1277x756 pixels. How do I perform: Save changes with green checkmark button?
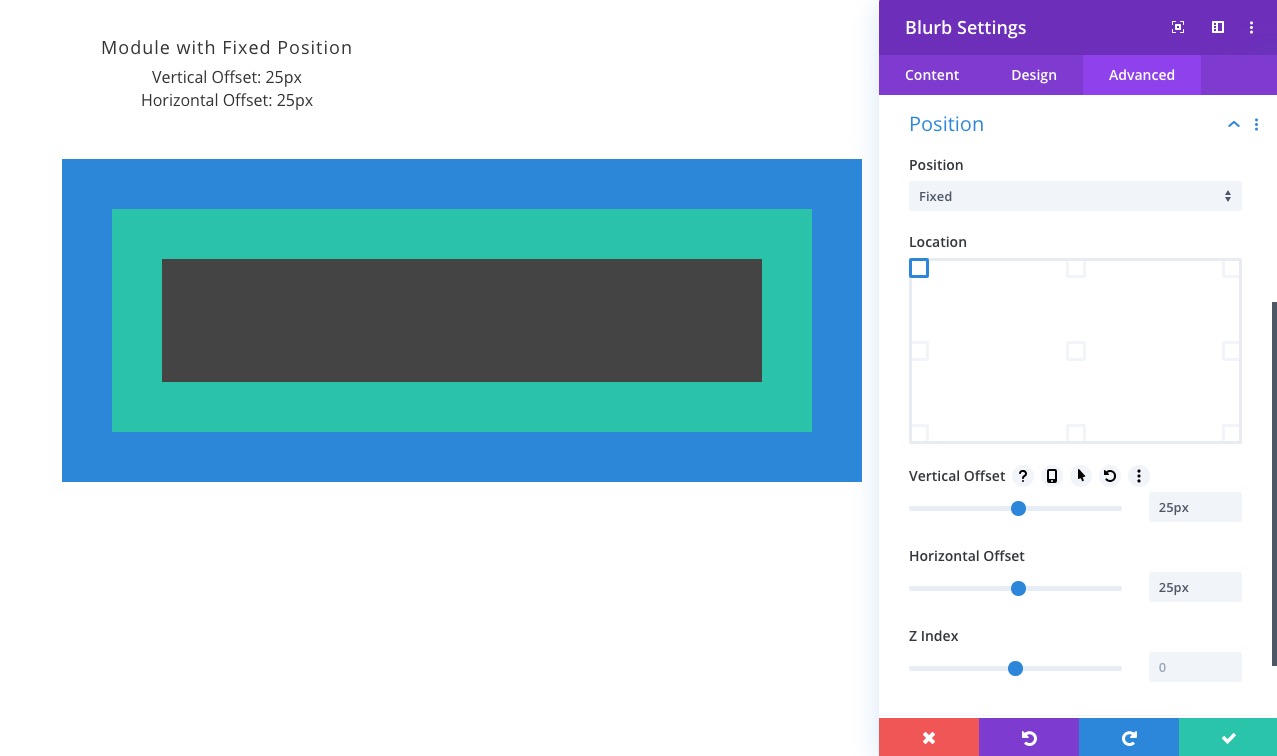coord(1229,738)
